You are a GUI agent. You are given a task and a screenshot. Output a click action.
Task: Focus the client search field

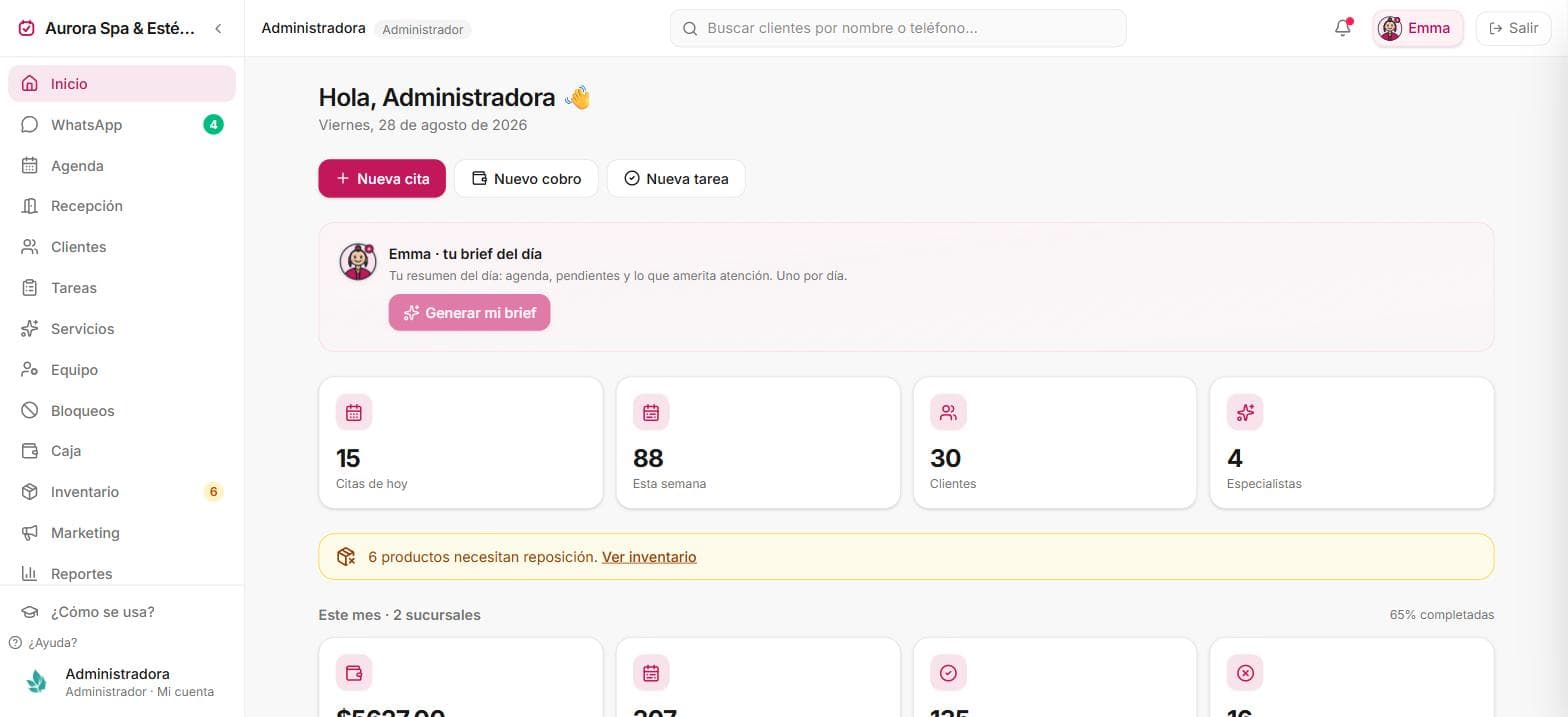click(x=898, y=28)
